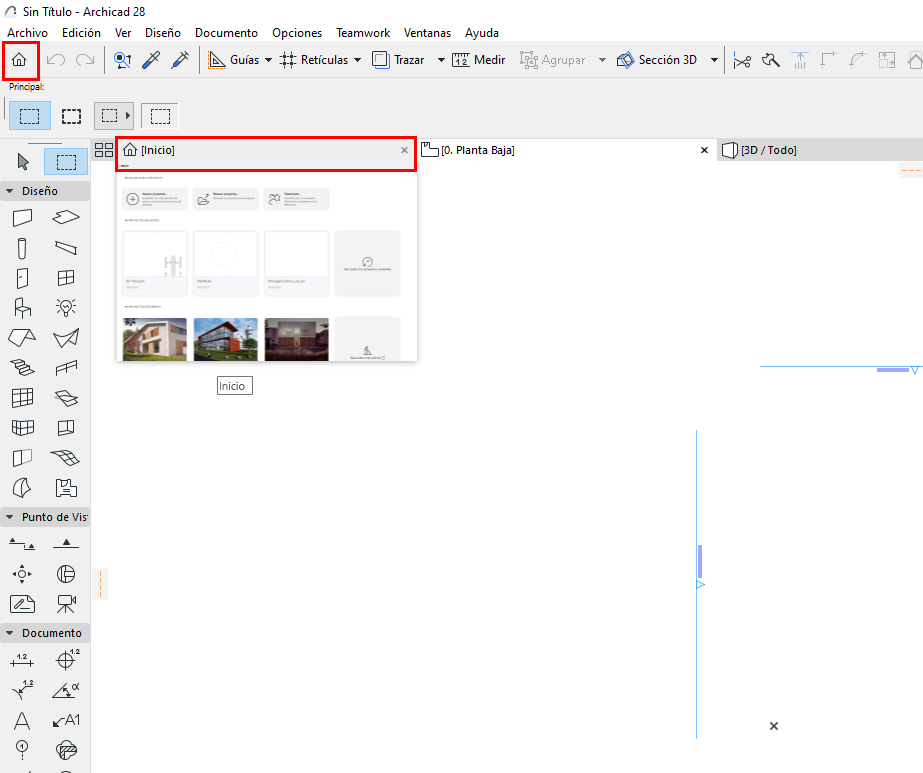Select the Lámpara tool in the Diseño panel
Image resolution: width=923 pixels, height=773 pixels.
pyautogui.click(x=66, y=307)
